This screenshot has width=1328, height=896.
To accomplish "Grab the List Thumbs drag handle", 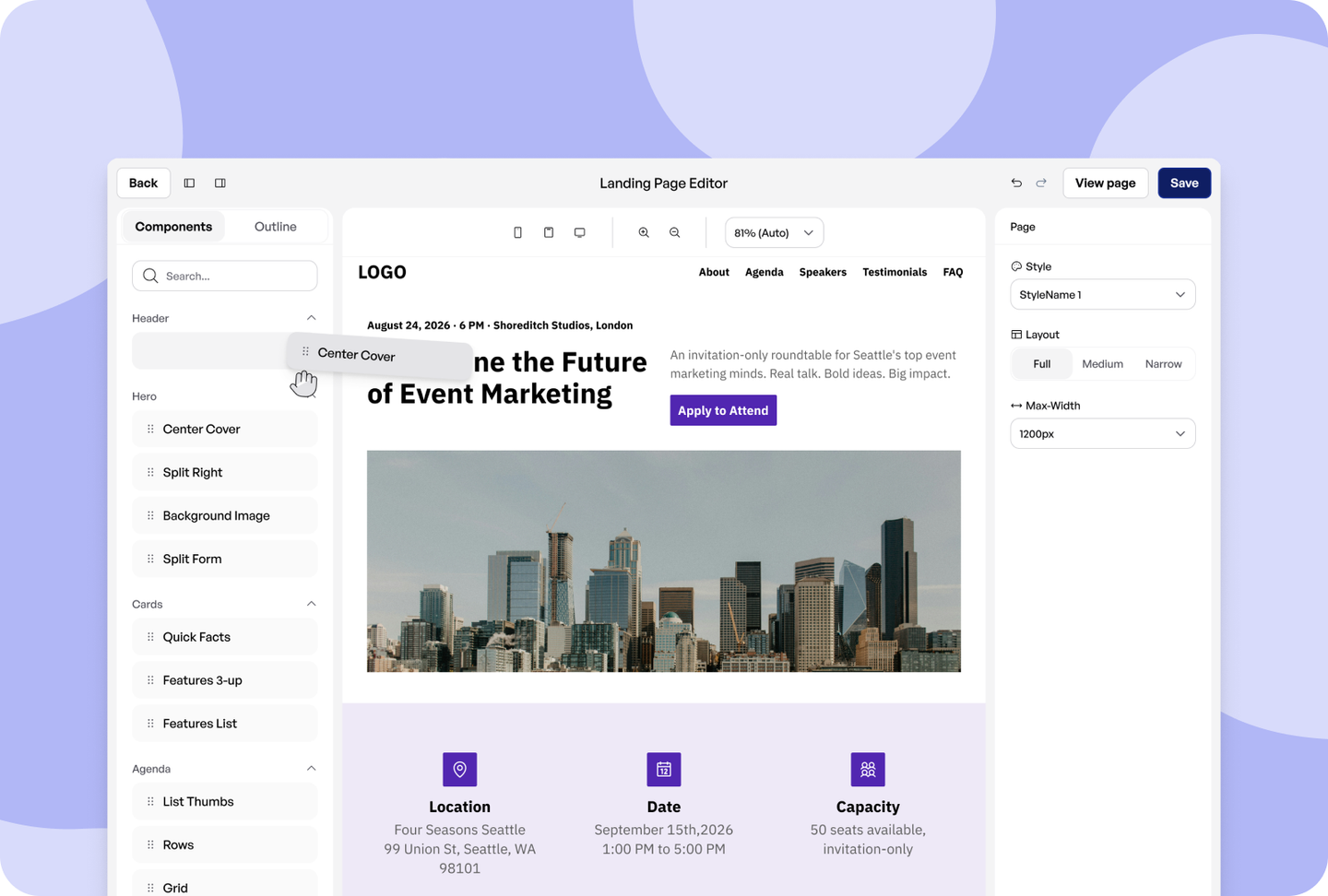I will pos(150,801).
